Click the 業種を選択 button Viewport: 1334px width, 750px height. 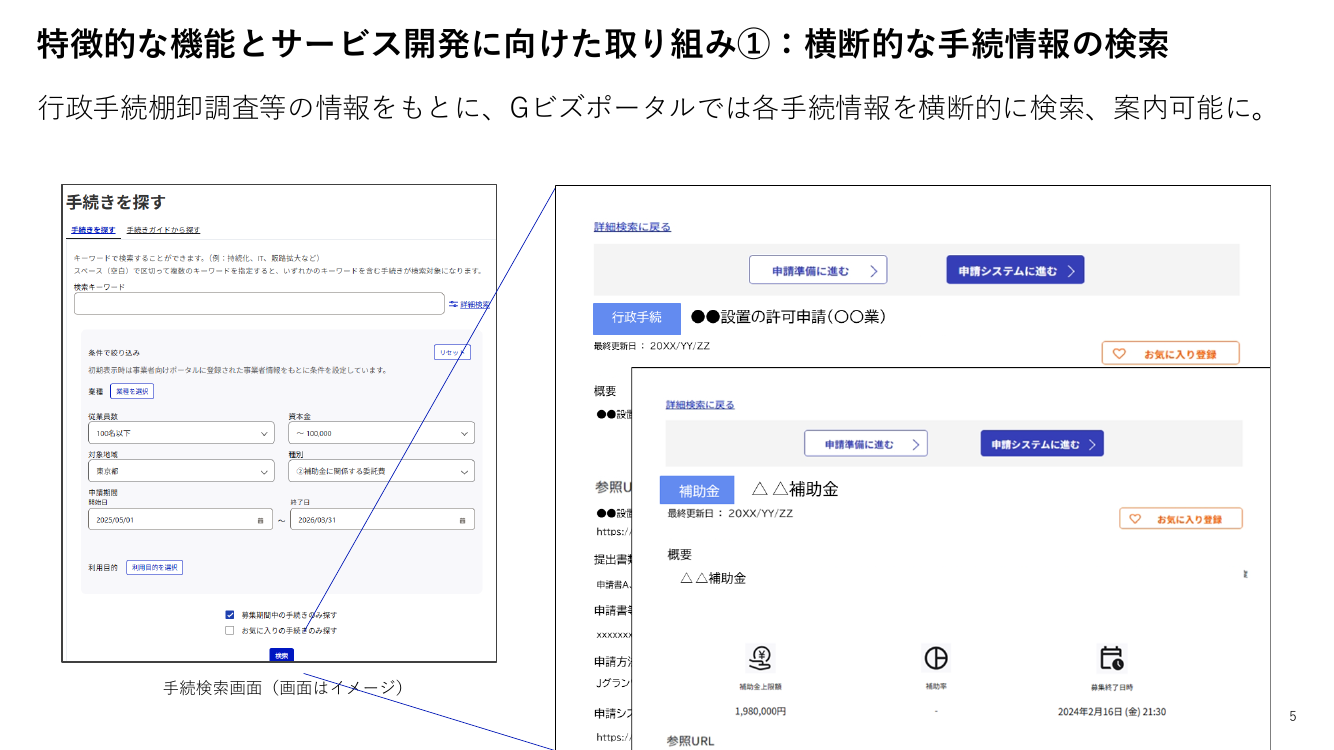pos(132,391)
